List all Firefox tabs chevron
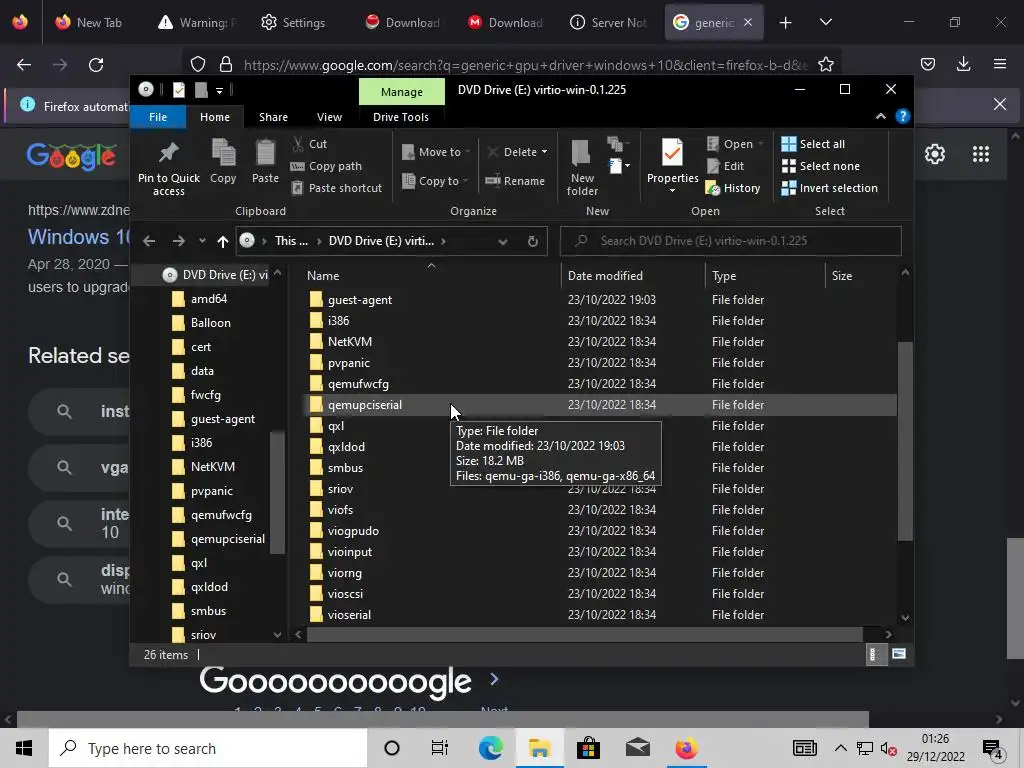The width and height of the screenshot is (1024, 768). pyautogui.click(x=825, y=22)
